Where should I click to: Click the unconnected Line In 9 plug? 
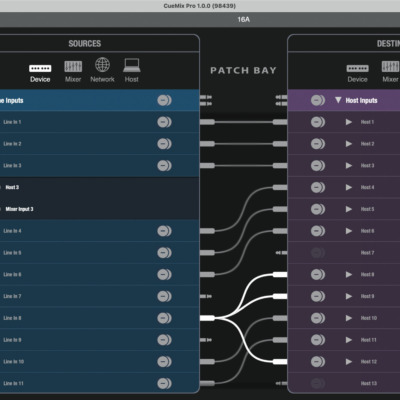(x=206, y=340)
